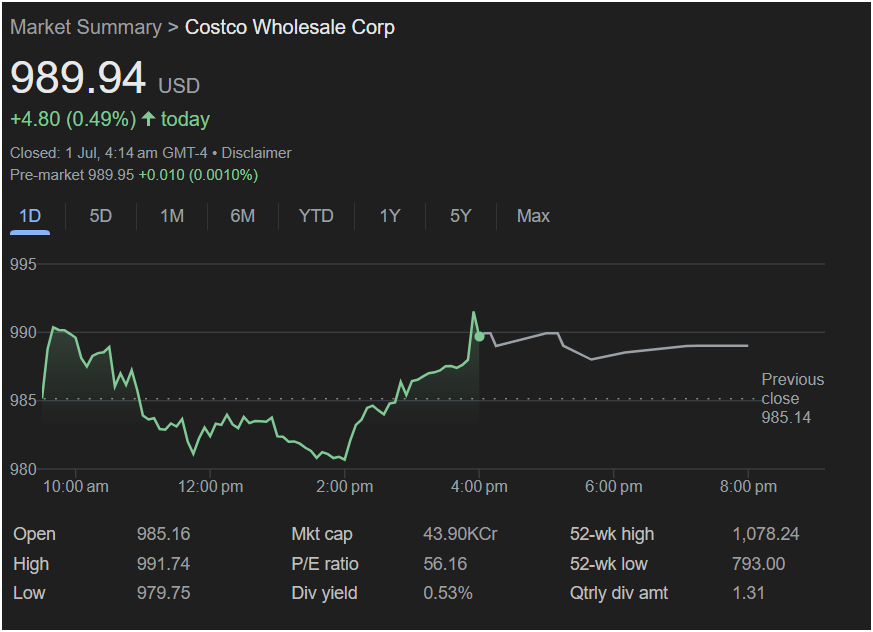873x632 pixels.
Task: Click the Closed: 1 Jul timestamp text
Action: [109, 153]
